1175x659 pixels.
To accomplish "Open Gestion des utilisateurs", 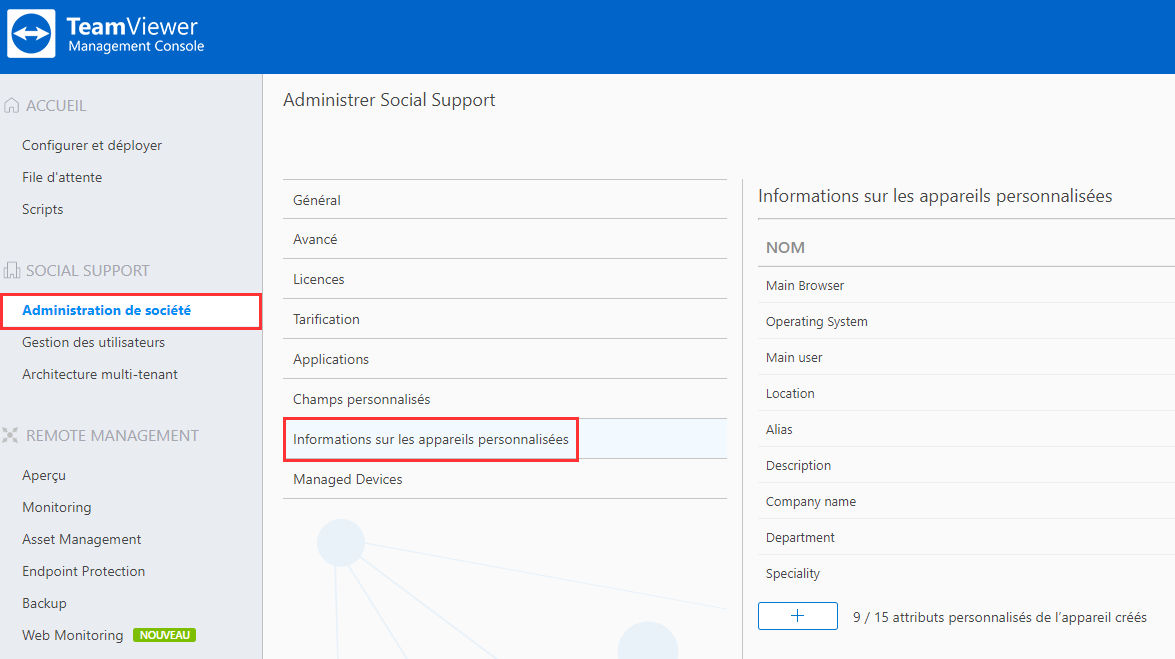I will [93, 343].
